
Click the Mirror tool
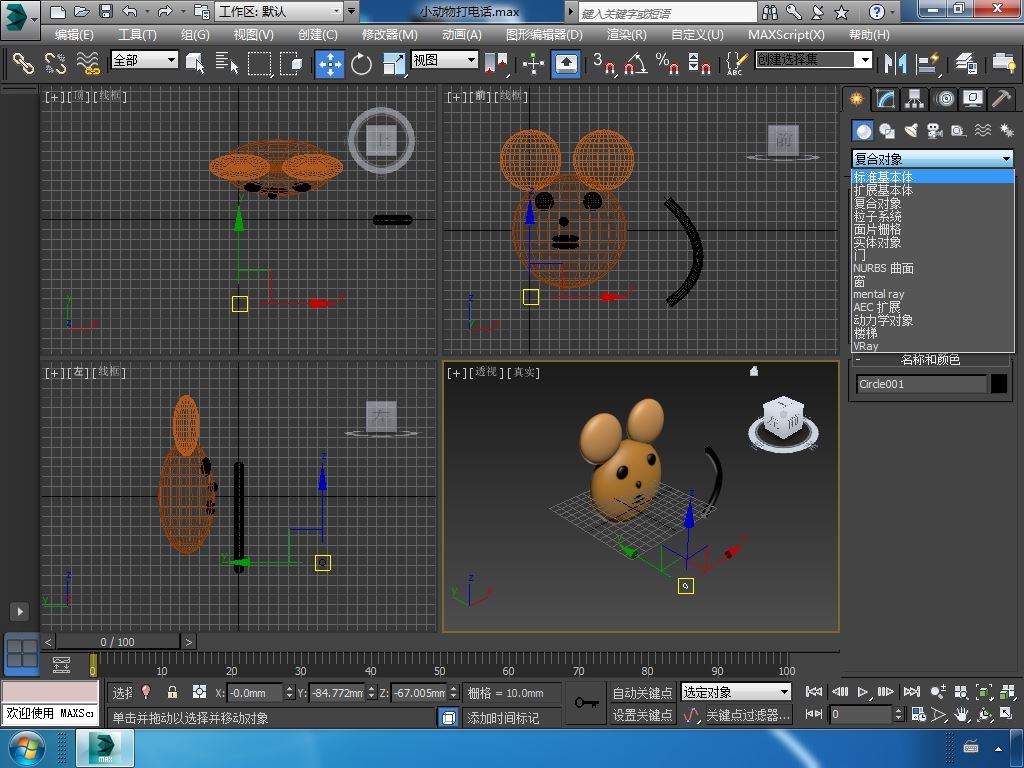(x=895, y=63)
